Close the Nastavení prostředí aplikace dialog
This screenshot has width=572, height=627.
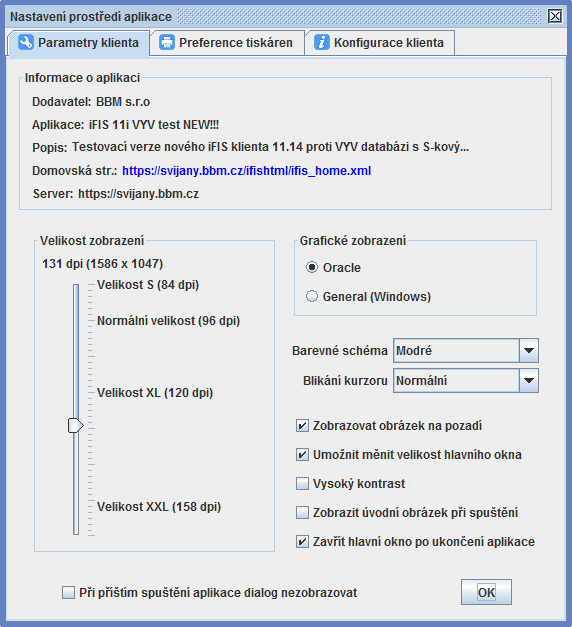coord(555,16)
